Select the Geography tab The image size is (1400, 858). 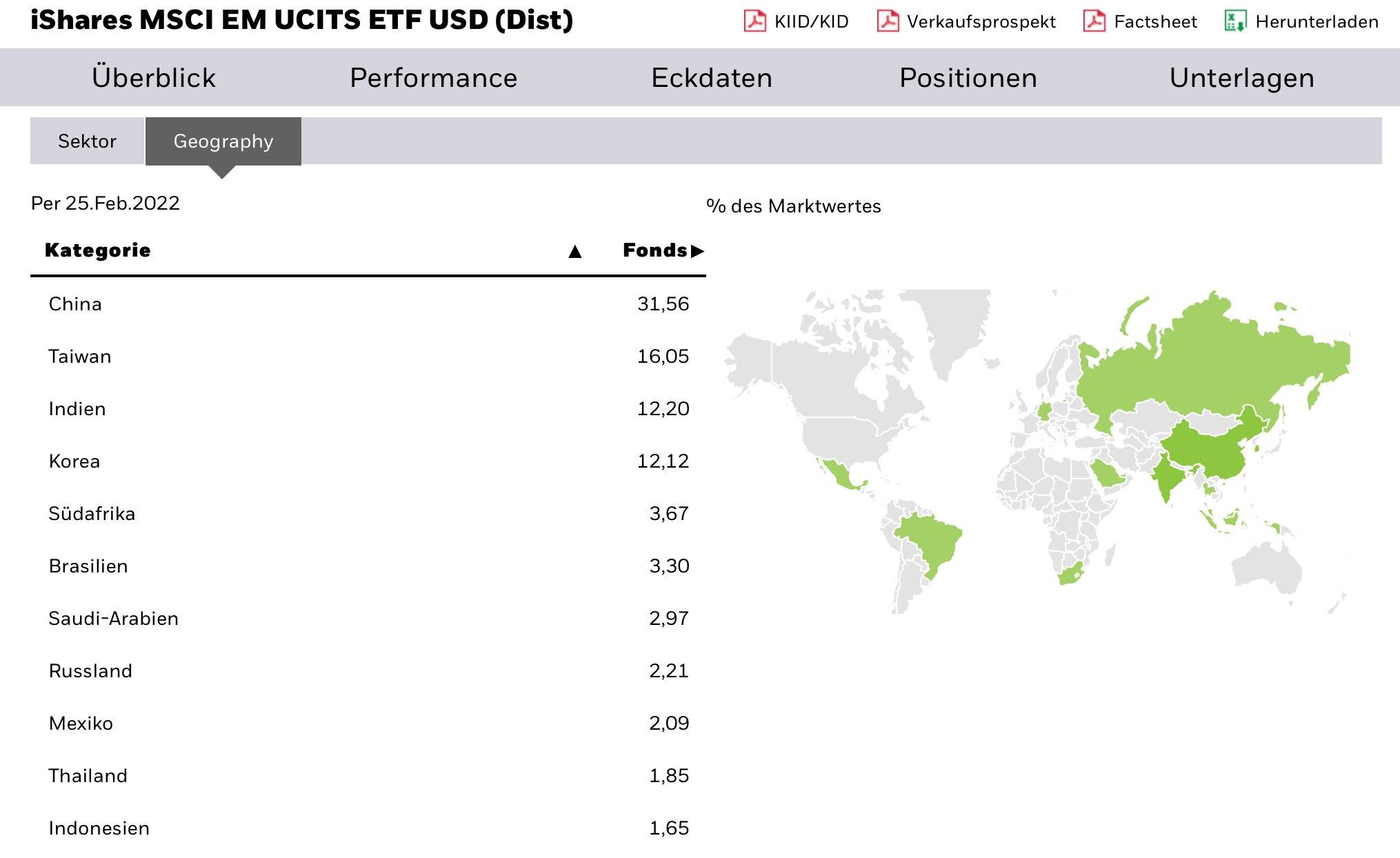[x=223, y=141]
